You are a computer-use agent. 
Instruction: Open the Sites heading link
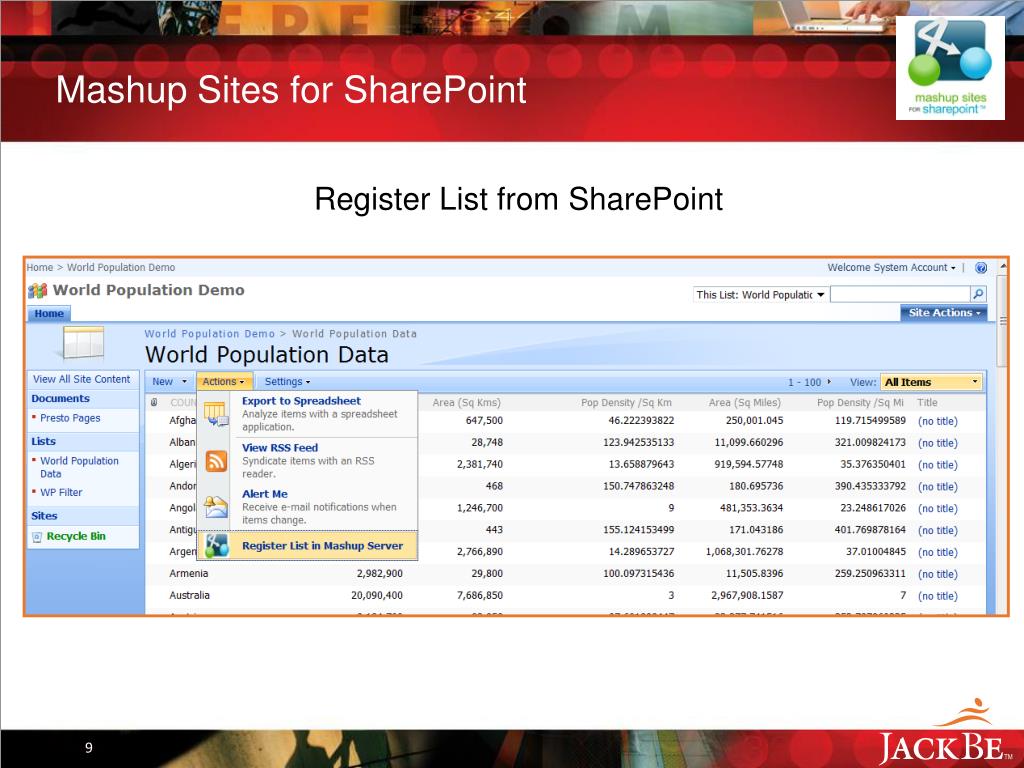[44, 516]
